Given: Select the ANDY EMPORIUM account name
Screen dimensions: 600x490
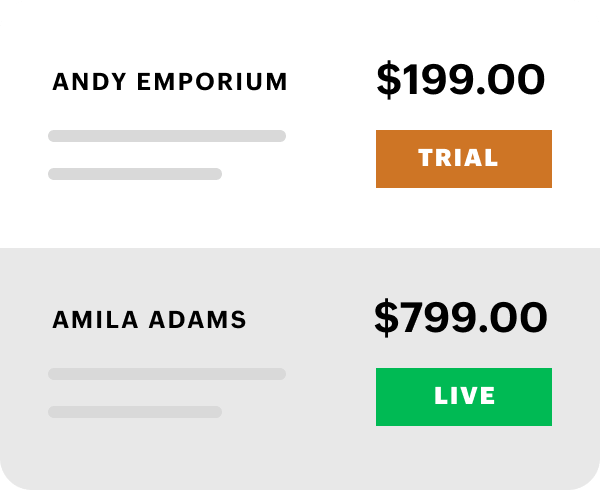Looking at the screenshot, I should coord(170,82).
